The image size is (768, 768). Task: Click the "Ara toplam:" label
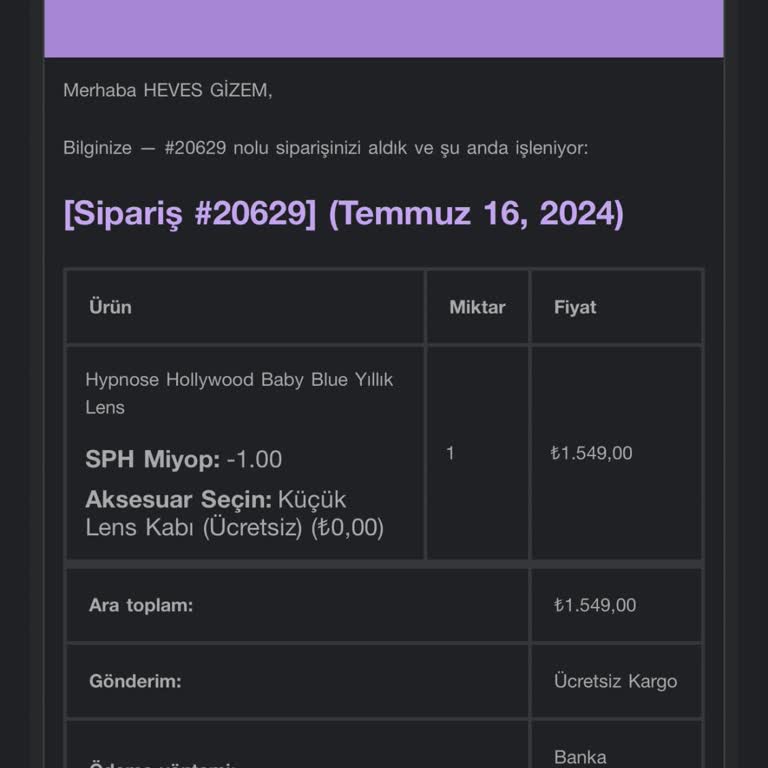point(141,605)
